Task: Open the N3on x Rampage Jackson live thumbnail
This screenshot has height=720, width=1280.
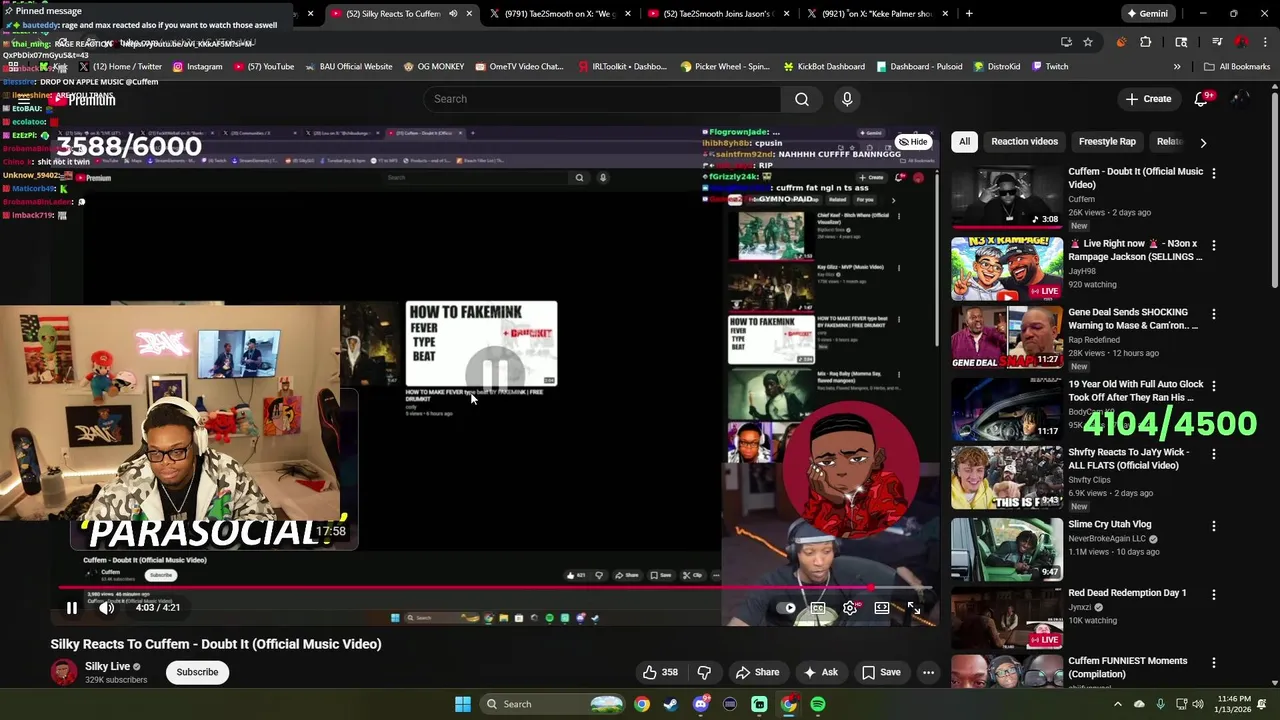Action: 1007,269
